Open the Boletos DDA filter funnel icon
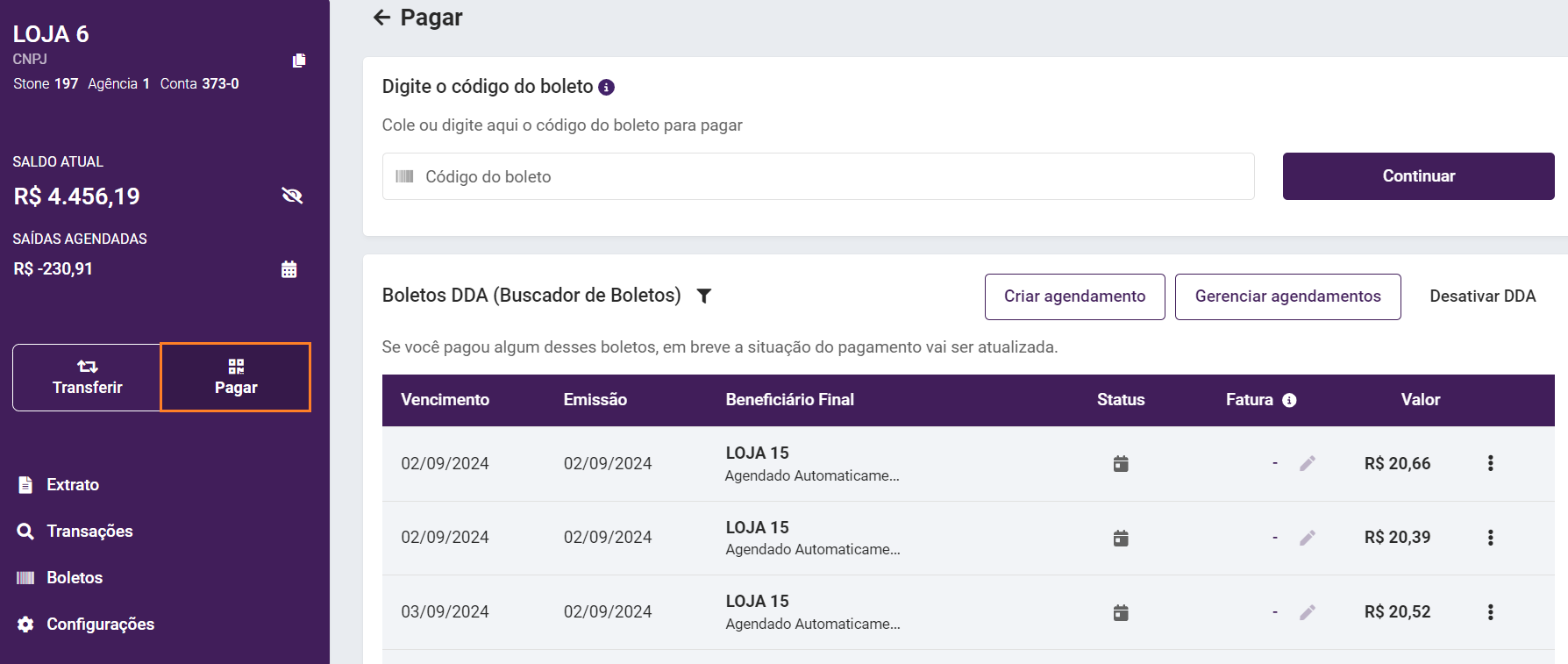The height and width of the screenshot is (664, 1568). tap(703, 296)
